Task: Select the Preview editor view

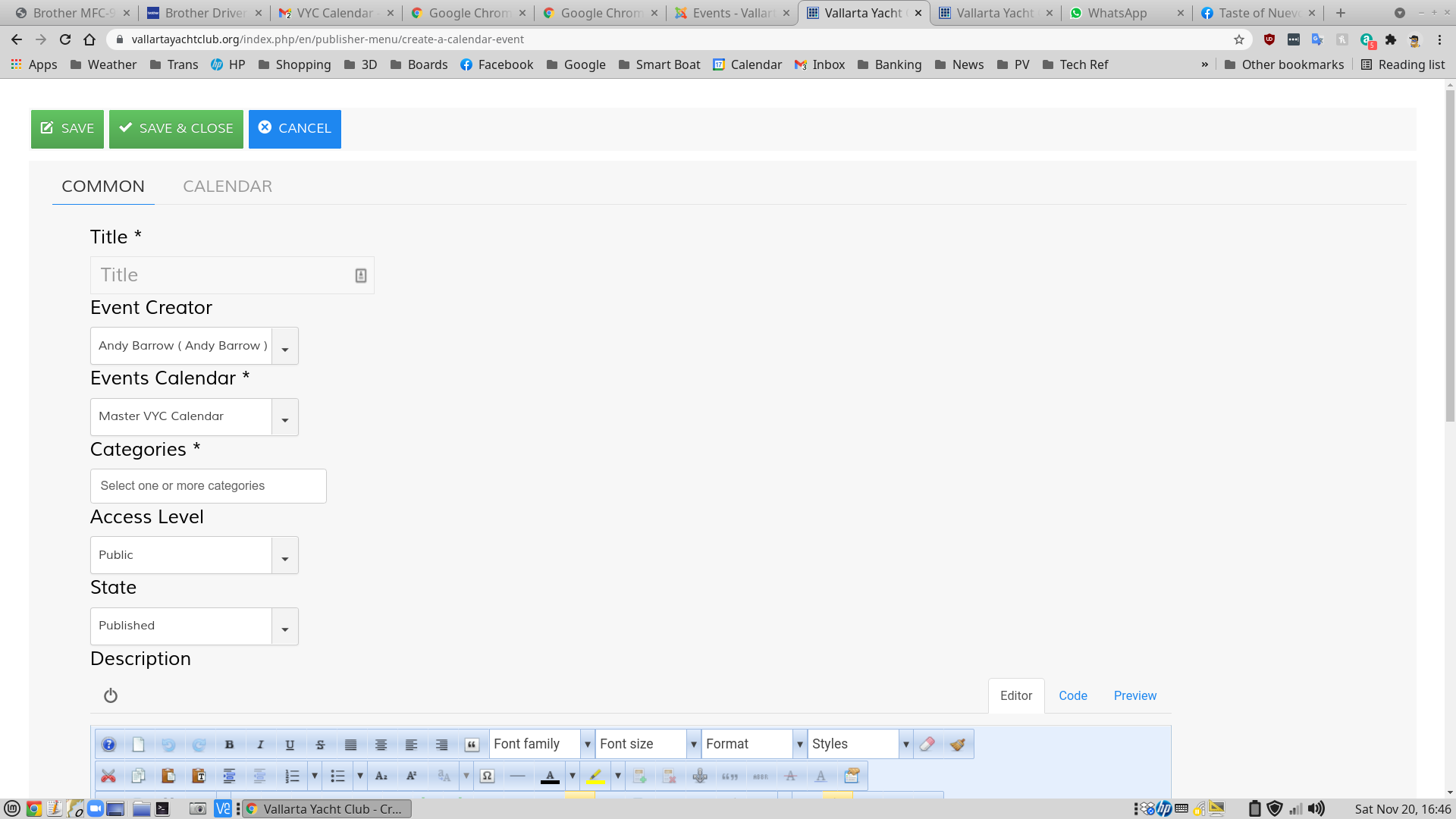Action: tap(1135, 696)
